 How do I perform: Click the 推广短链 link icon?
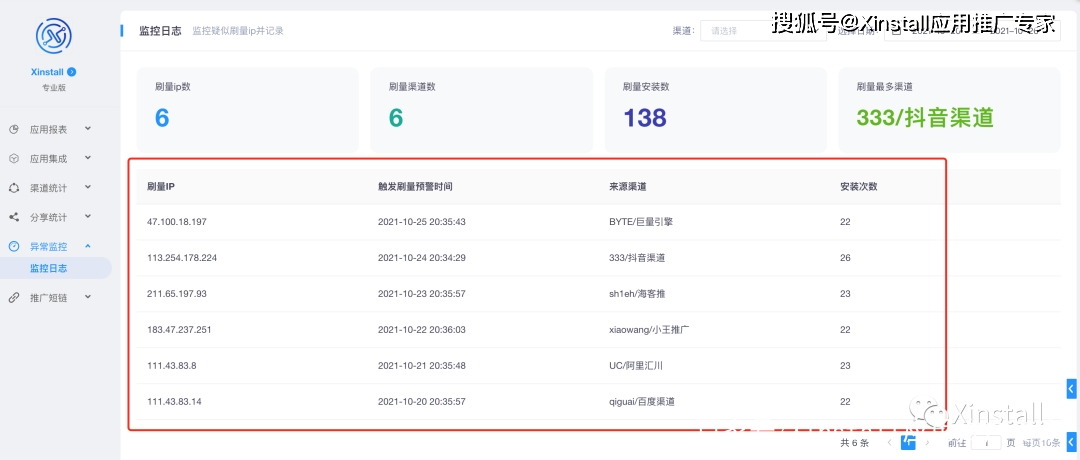click(x=14, y=298)
